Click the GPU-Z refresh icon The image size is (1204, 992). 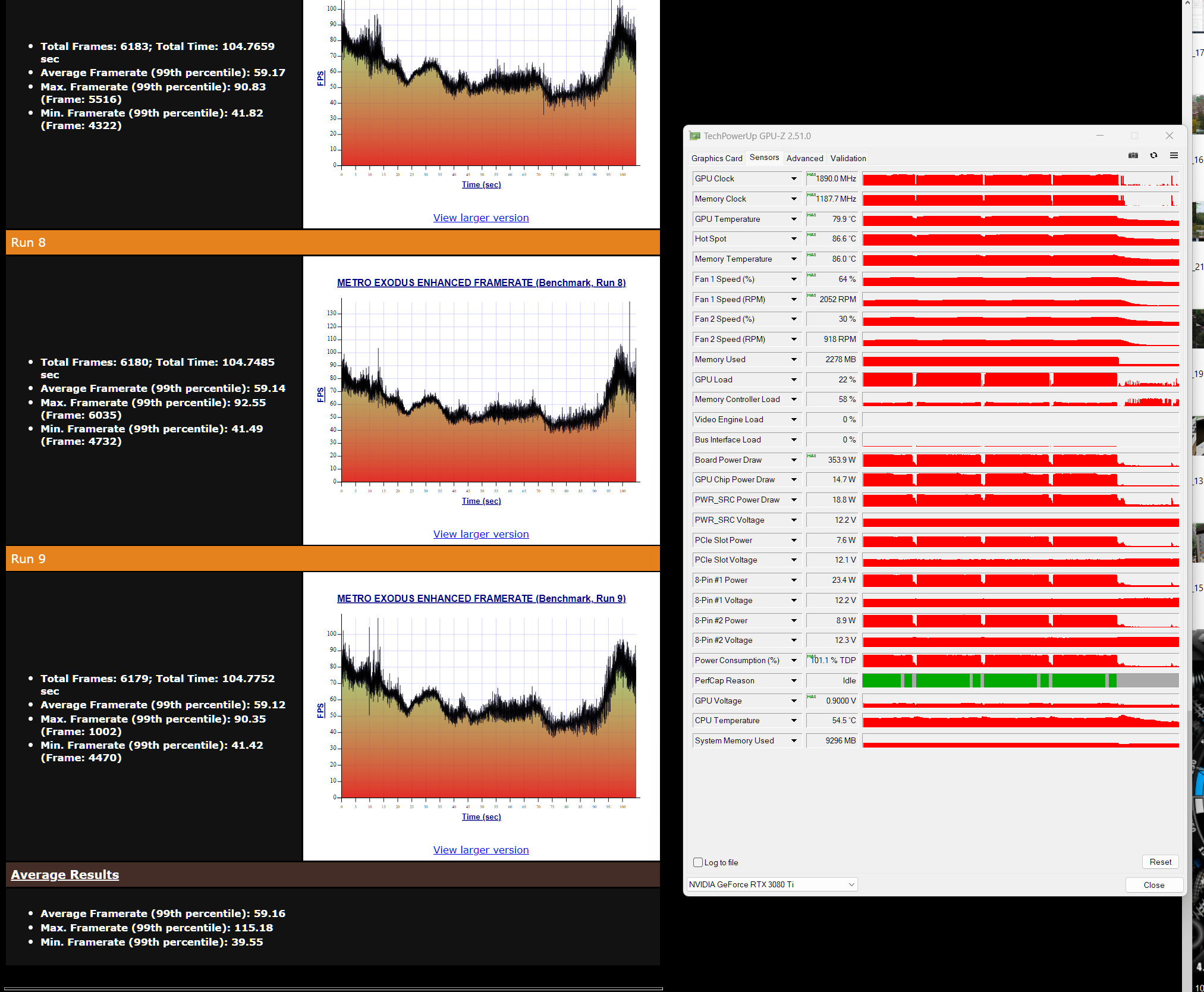coord(1153,155)
